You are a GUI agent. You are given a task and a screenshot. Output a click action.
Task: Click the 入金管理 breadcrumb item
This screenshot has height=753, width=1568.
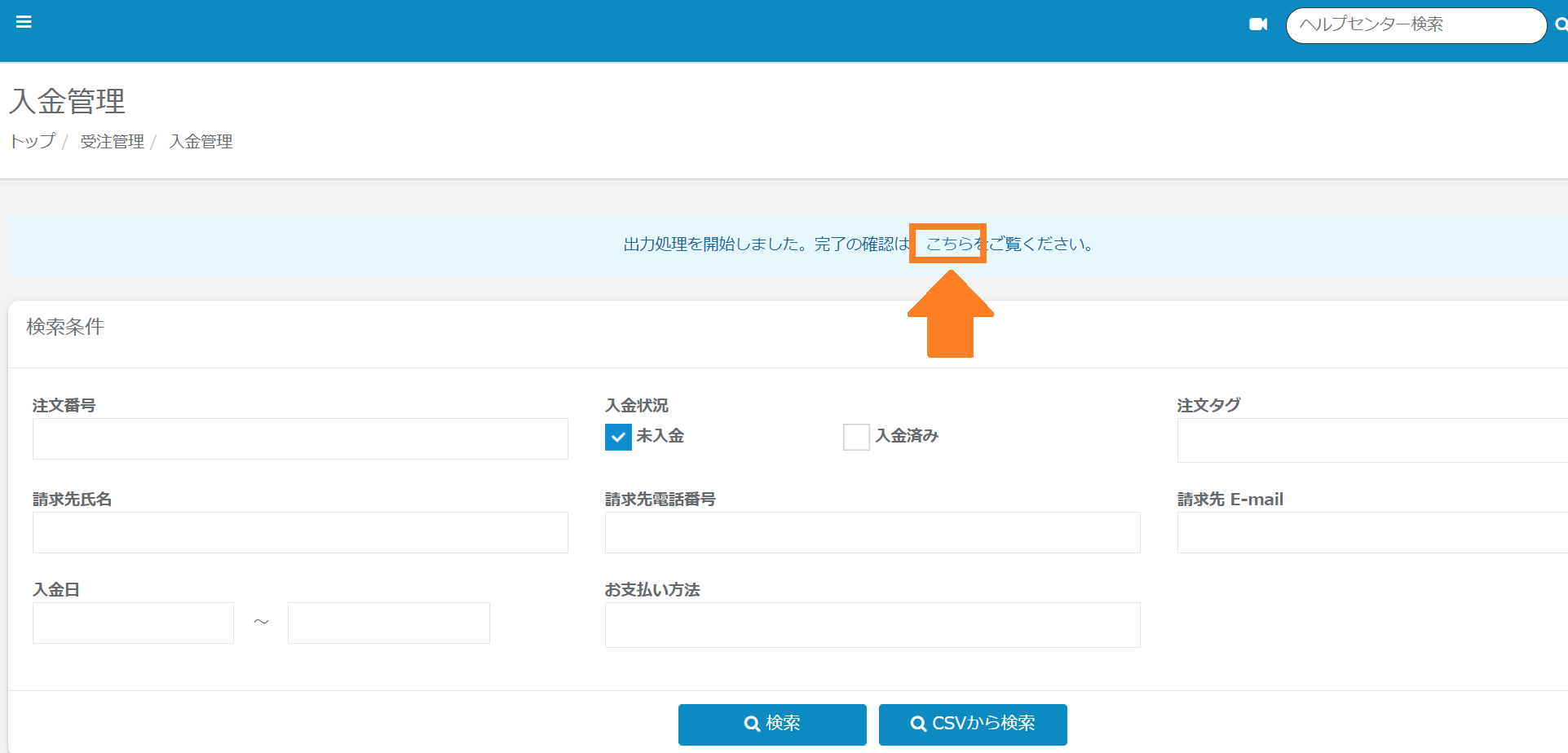(201, 141)
